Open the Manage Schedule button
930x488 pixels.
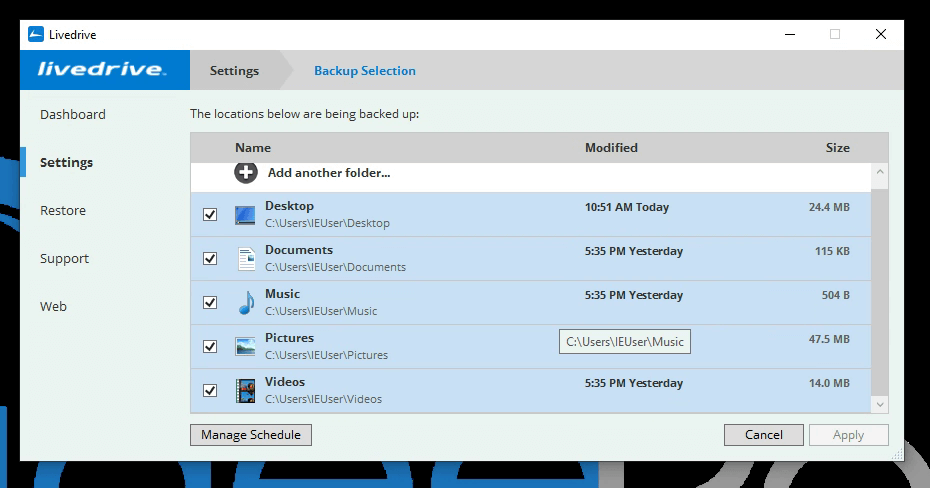pos(251,435)
